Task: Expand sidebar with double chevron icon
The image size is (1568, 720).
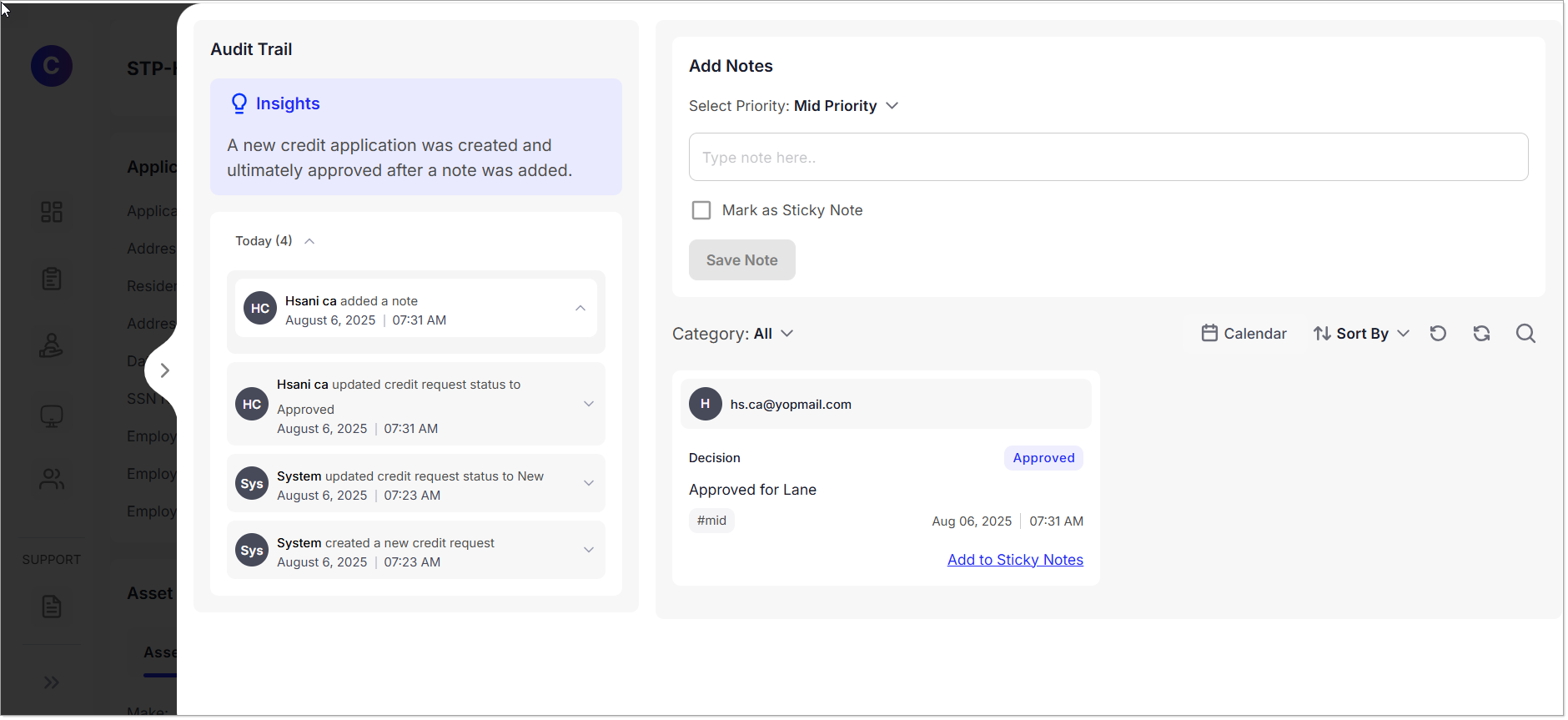Action: (x=52, y=682)
